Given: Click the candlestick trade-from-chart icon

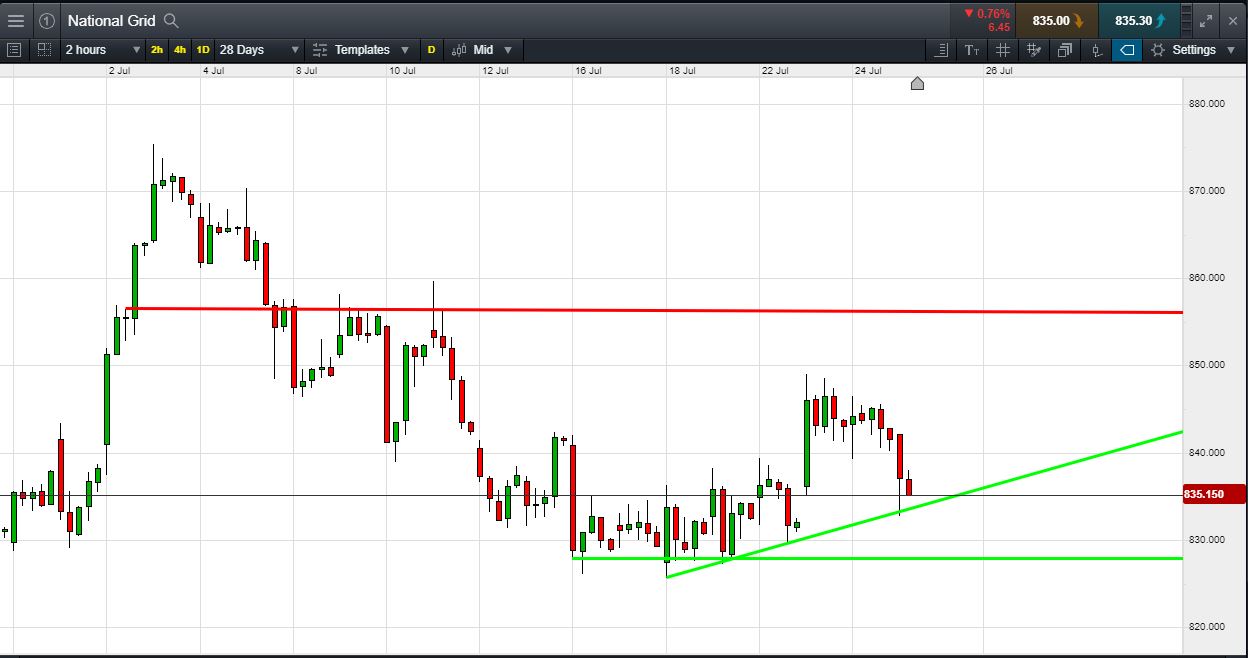Looking at the screenshot, I should point(1096,49).
